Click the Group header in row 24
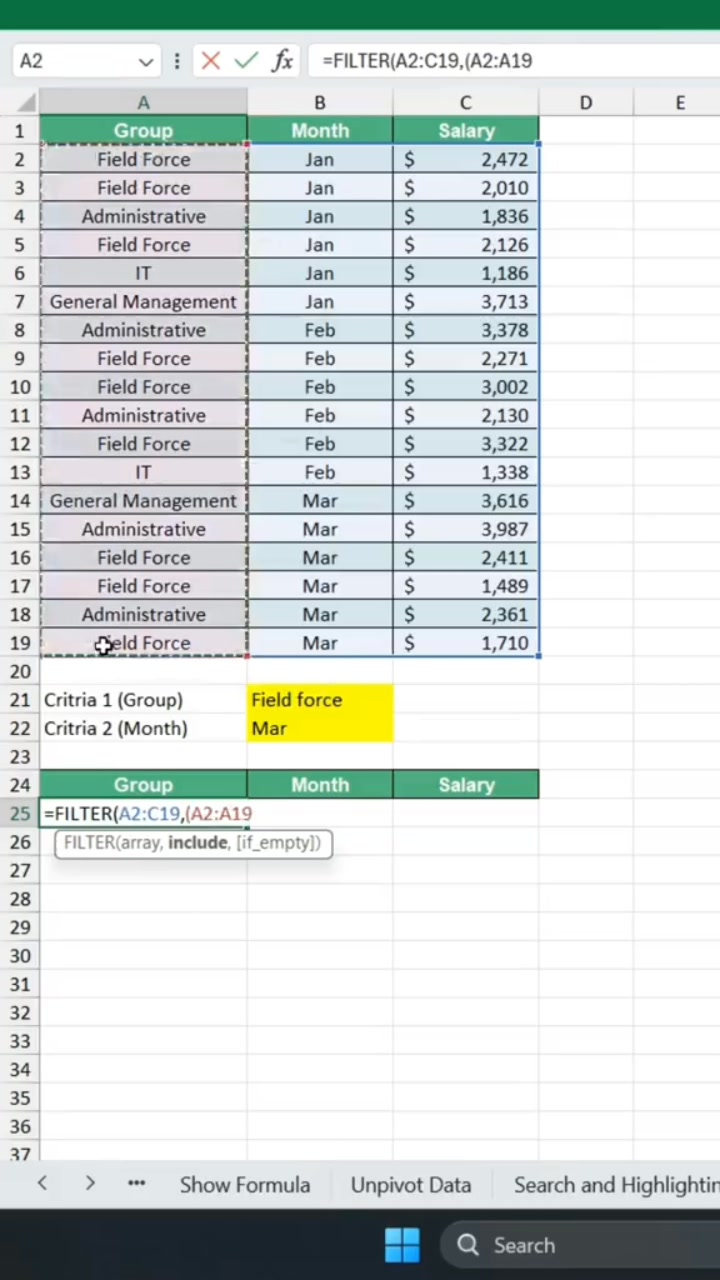The width and height of the screenshot is (720, 1280). coord(143,785)
